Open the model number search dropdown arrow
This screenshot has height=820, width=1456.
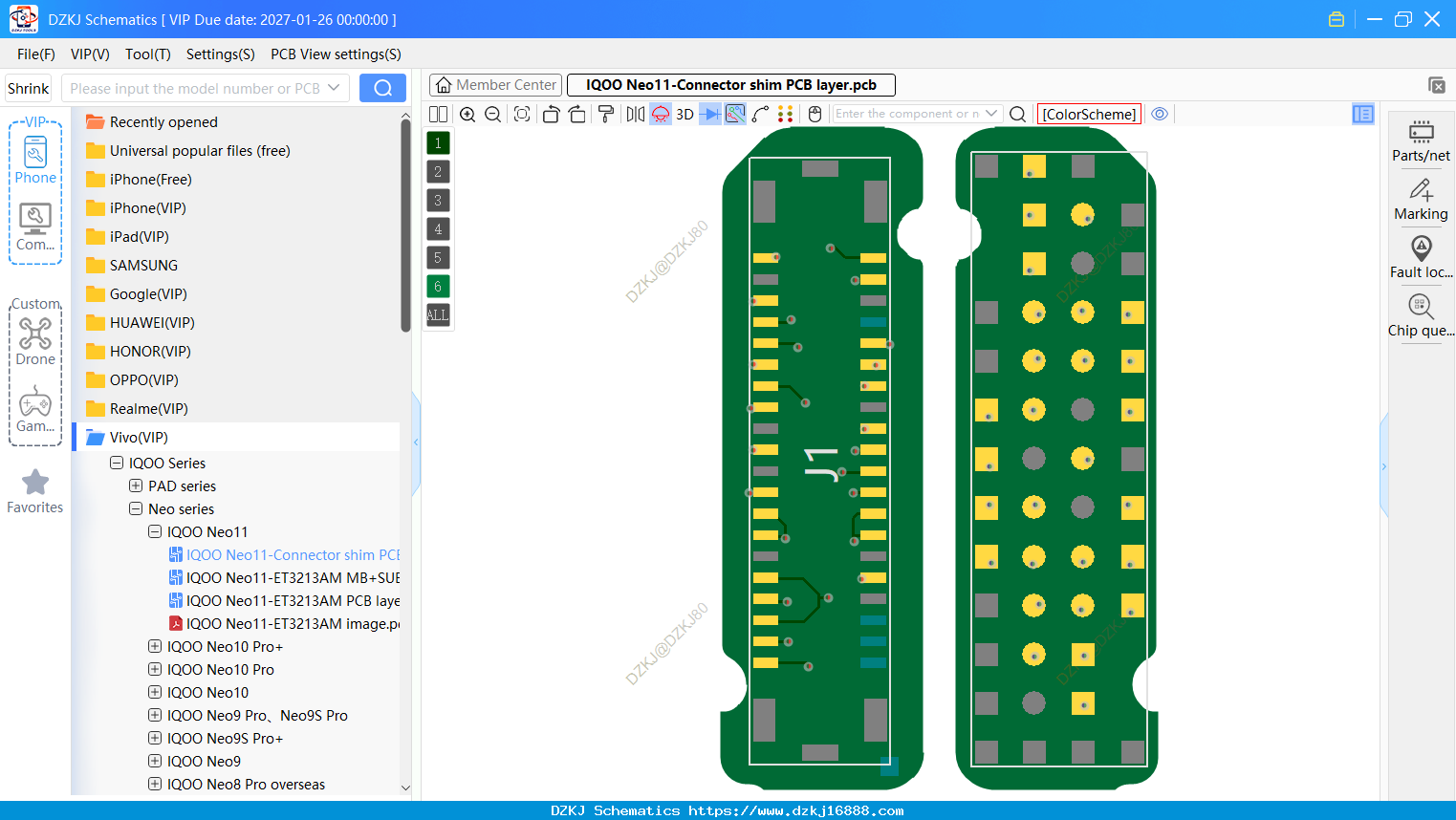(x=334, y=88)
